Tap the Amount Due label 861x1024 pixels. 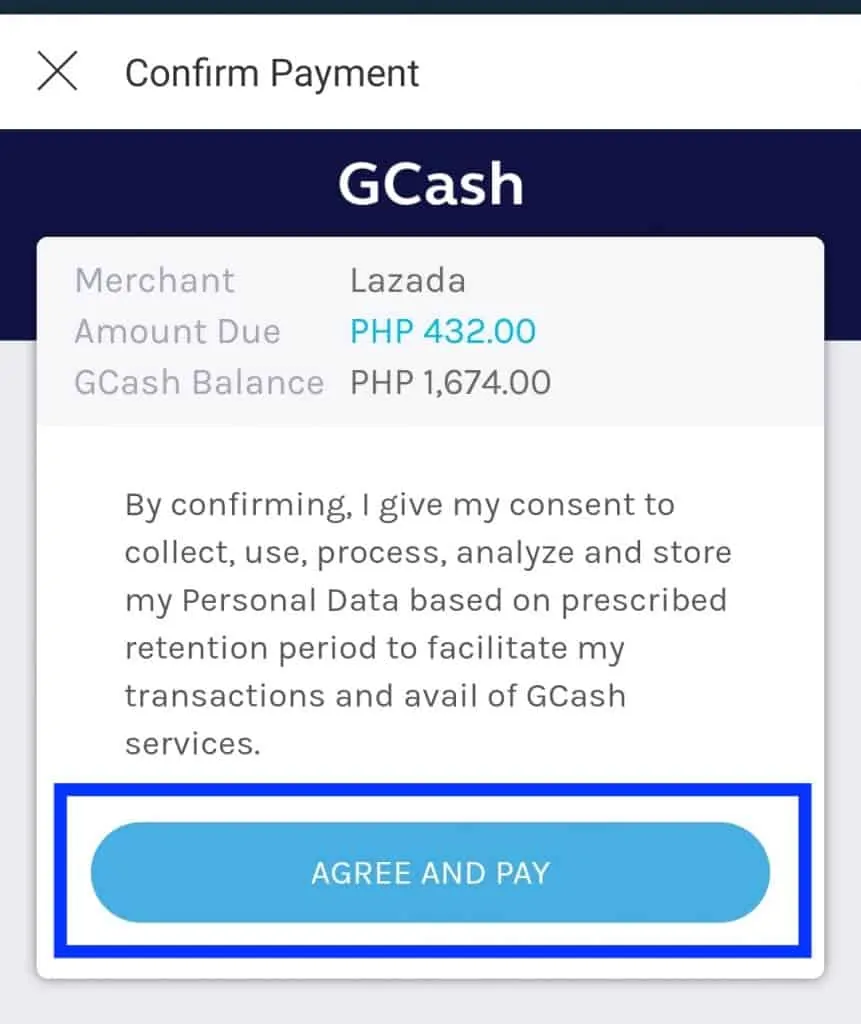(x=177, y=331)
